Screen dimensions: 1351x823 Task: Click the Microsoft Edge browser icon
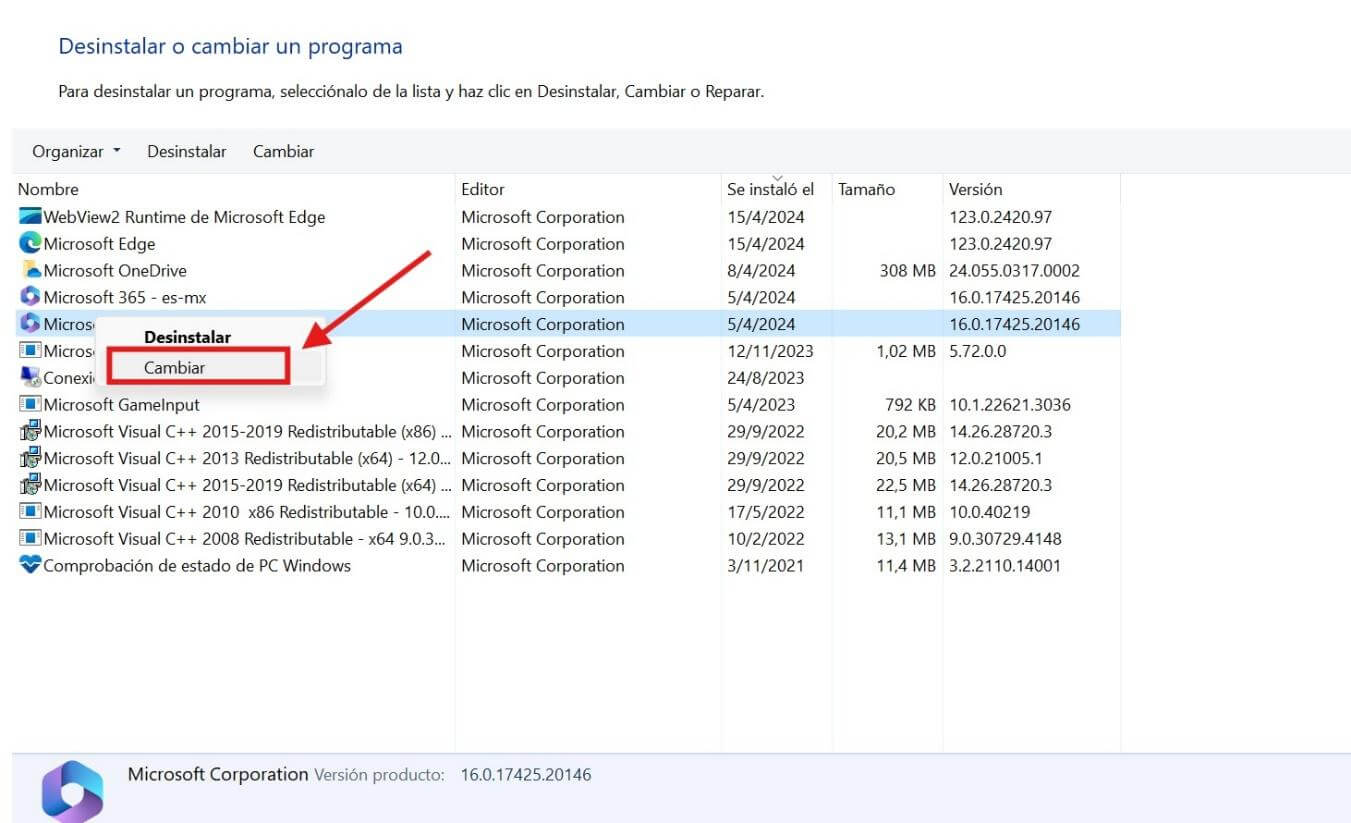pyautogui.click(x=28, y=243)
